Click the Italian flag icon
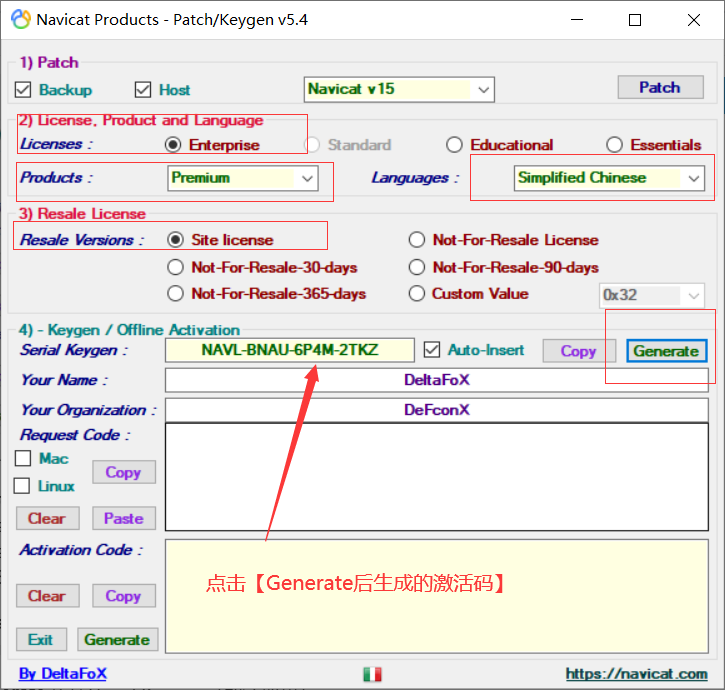The image size is (725, 690). click(372, 674)
